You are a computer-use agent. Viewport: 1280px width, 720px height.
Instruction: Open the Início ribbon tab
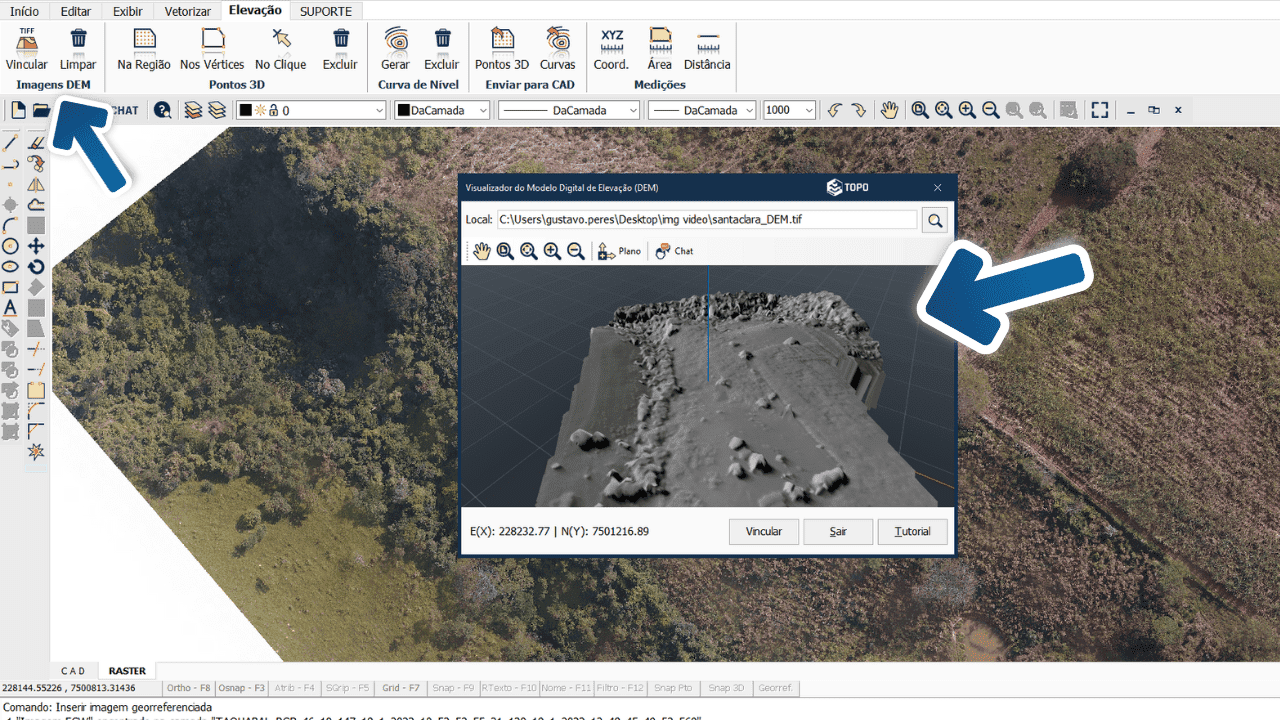[x=25, y=11]
